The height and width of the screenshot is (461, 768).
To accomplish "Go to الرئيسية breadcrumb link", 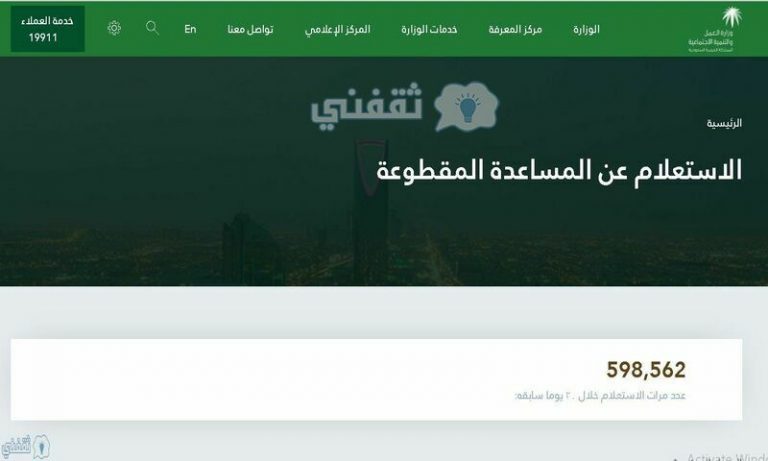I will coord(724,123).
